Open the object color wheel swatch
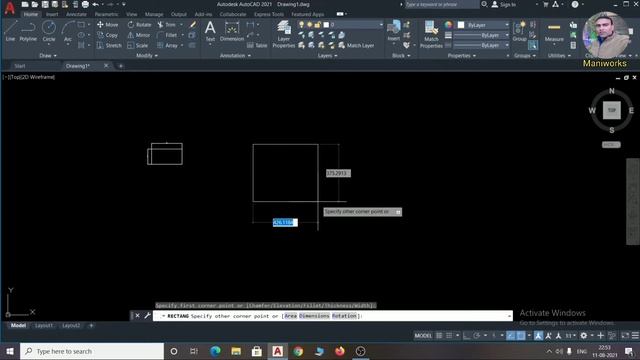Image resolution: width=640 pixels, height=360 pixels. 449,25
